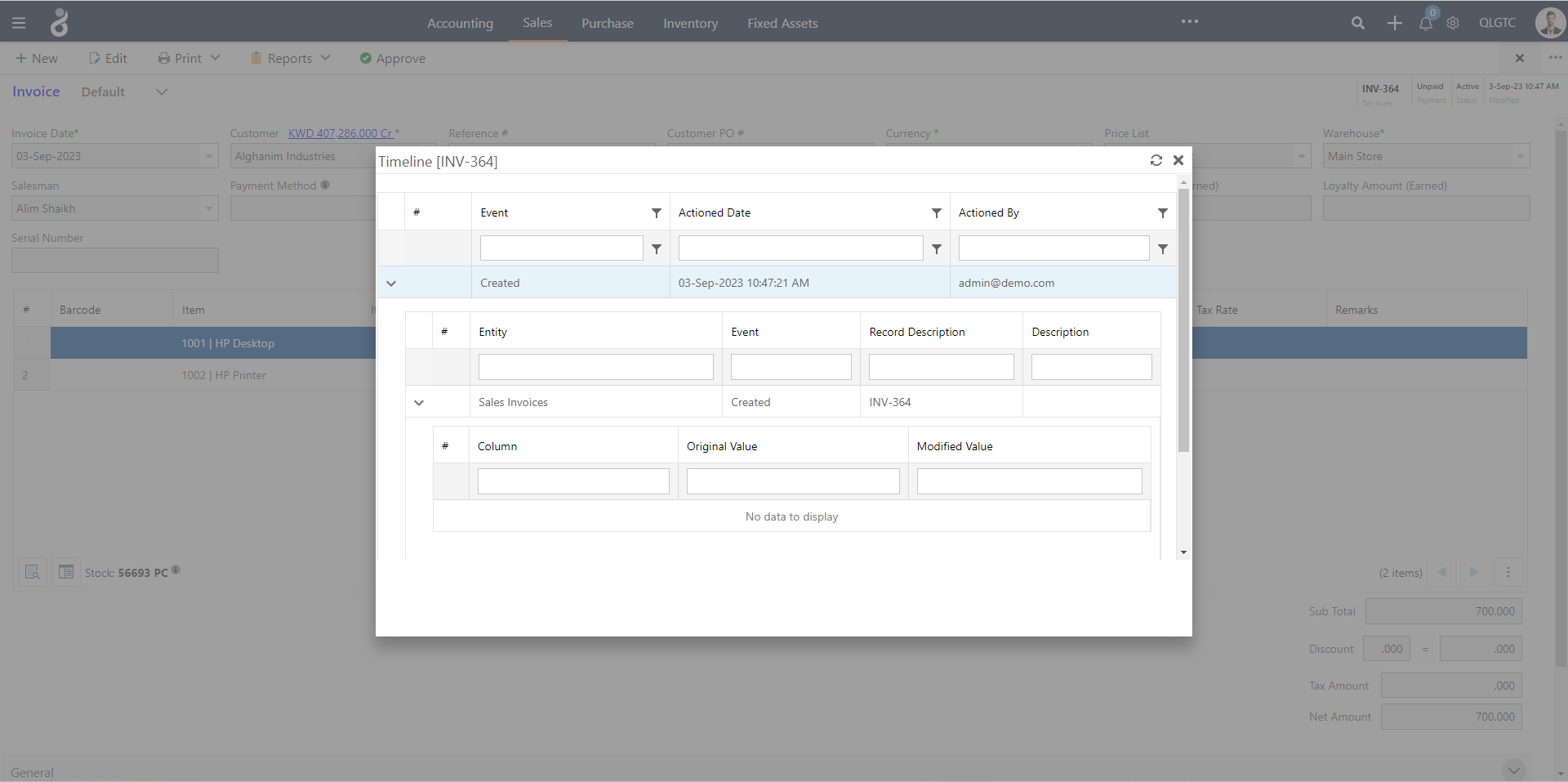The height and width of the screenshot is (782, 1568).
Task: Switch to the Purchase module tab
Action: coord(607,23)
